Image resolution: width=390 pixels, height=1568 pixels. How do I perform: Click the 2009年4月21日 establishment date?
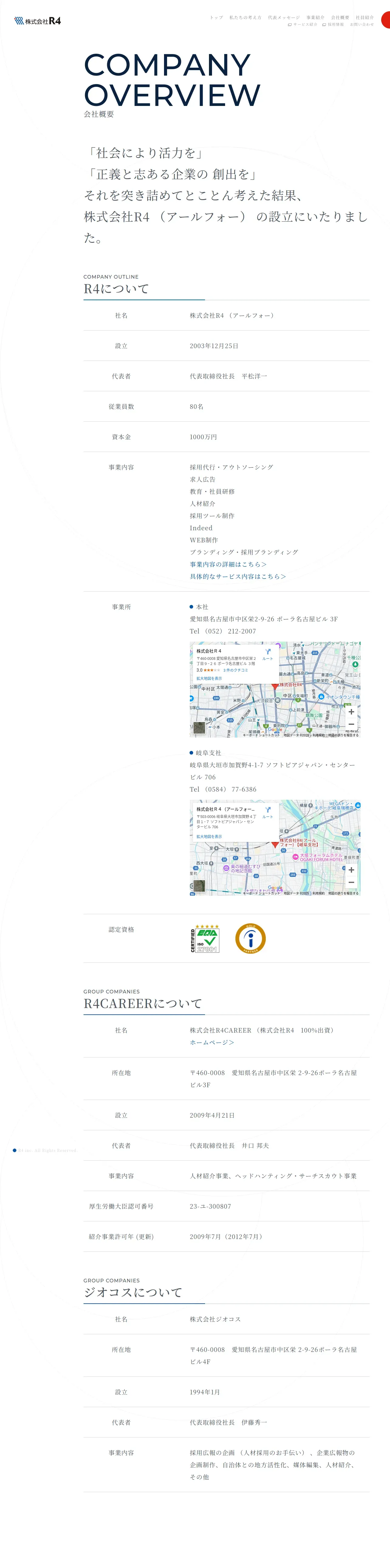click(x=212, y=1115)
